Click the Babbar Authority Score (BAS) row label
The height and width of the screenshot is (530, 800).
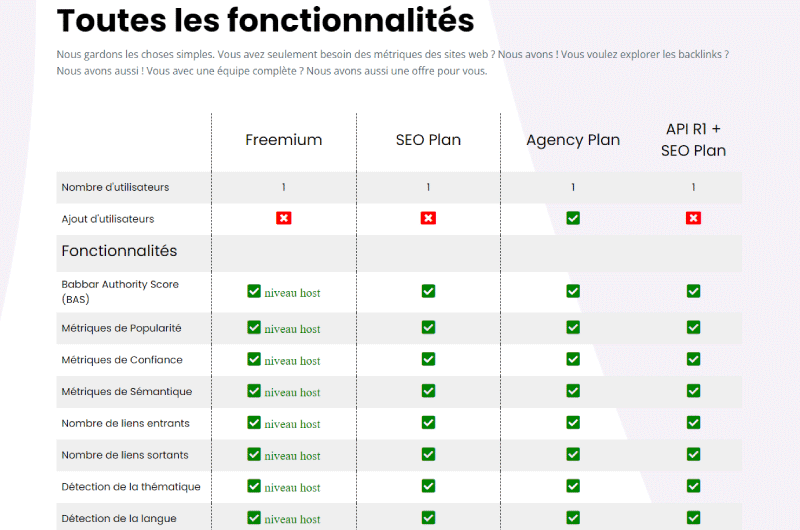[120, 292]
